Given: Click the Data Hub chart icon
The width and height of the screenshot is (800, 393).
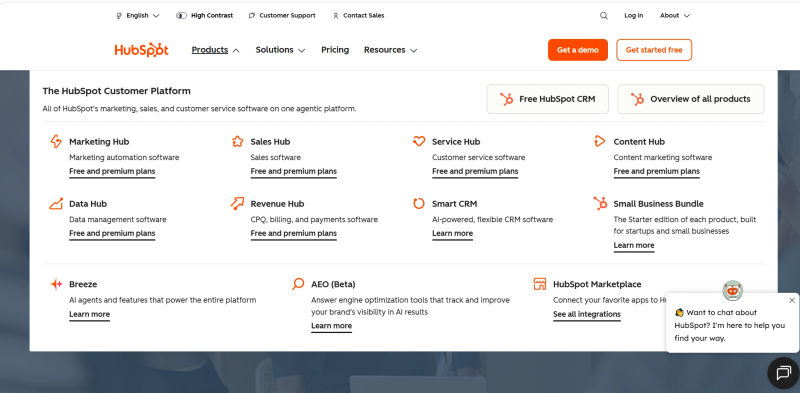Looking at the screenshot, I should [56, 204].
